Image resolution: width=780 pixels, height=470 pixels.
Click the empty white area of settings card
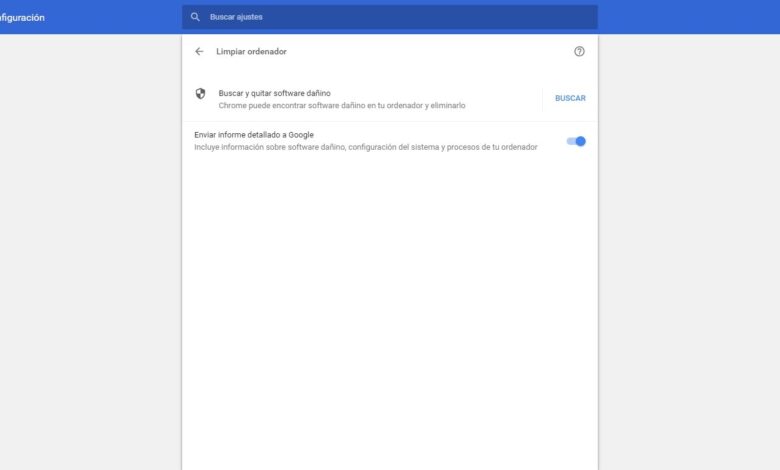(x=390, y=308)
